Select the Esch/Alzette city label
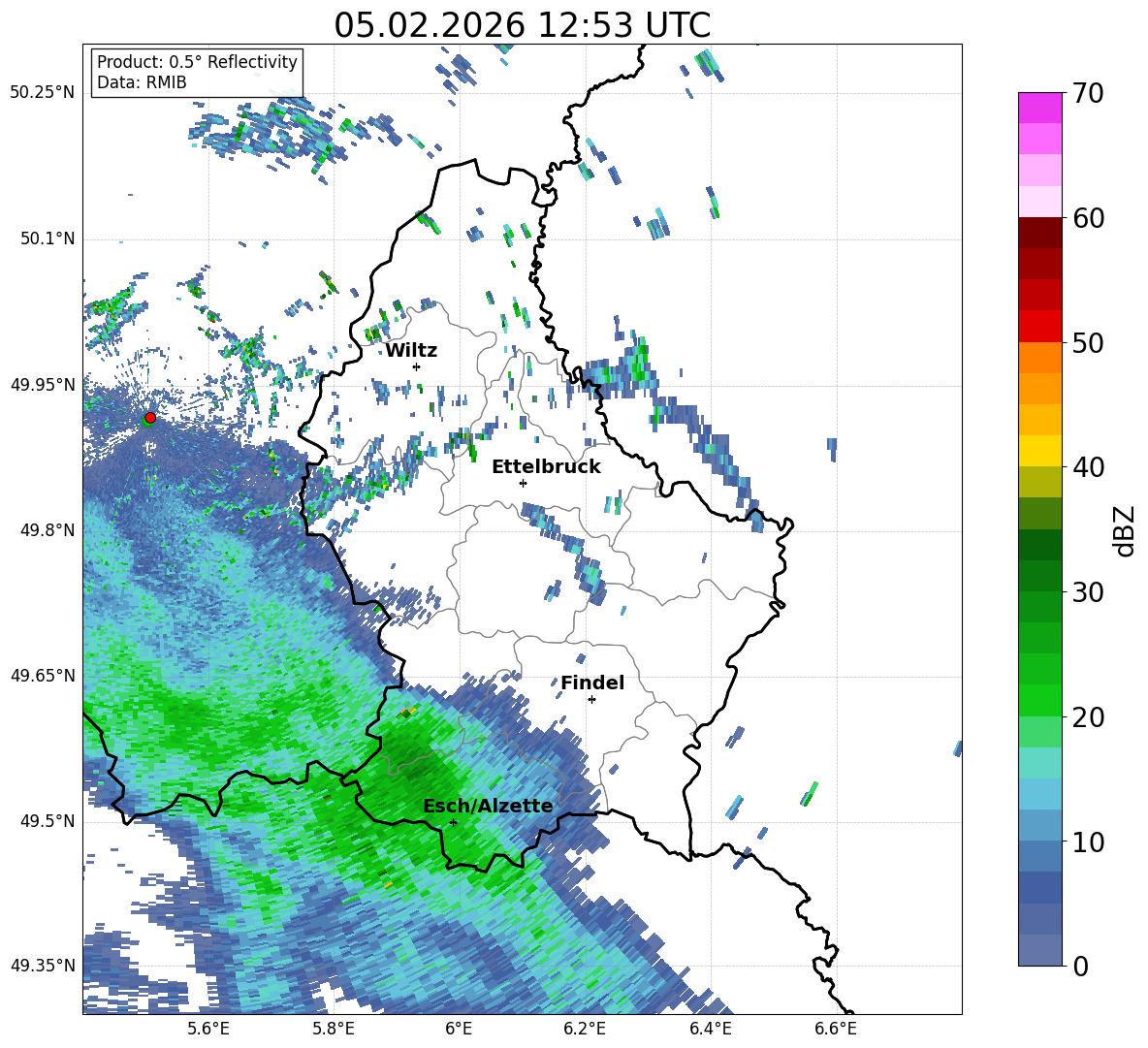This screenshot has height=1048, width=1148. tap(488, 807)
